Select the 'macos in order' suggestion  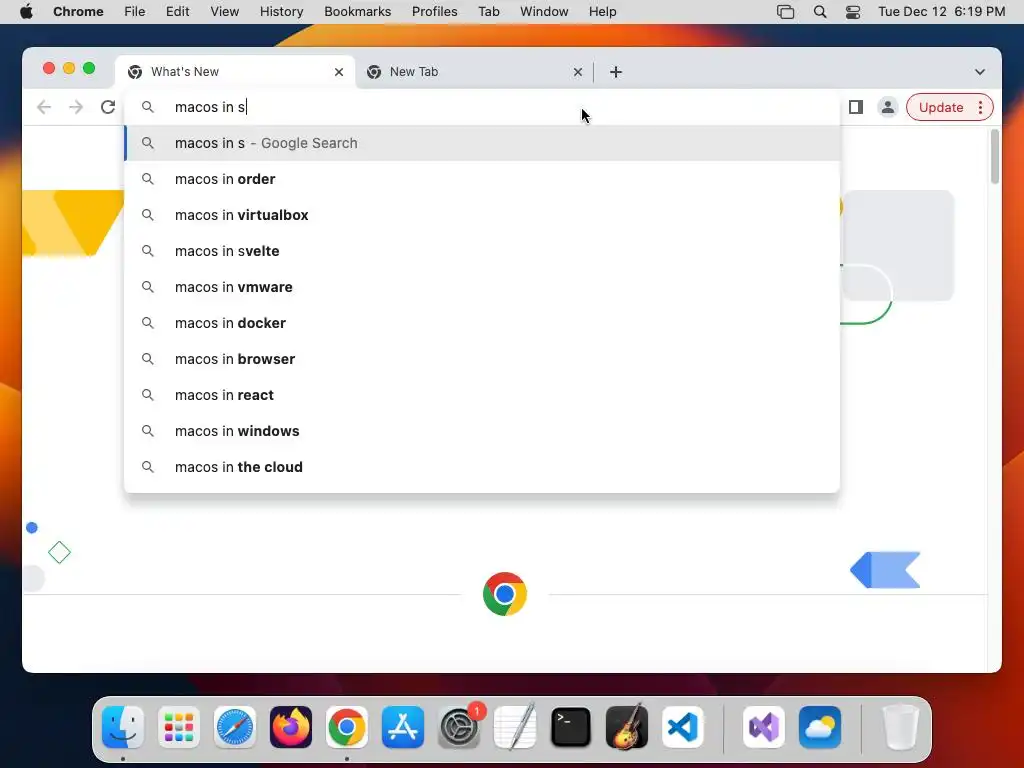tap(482, 179)
